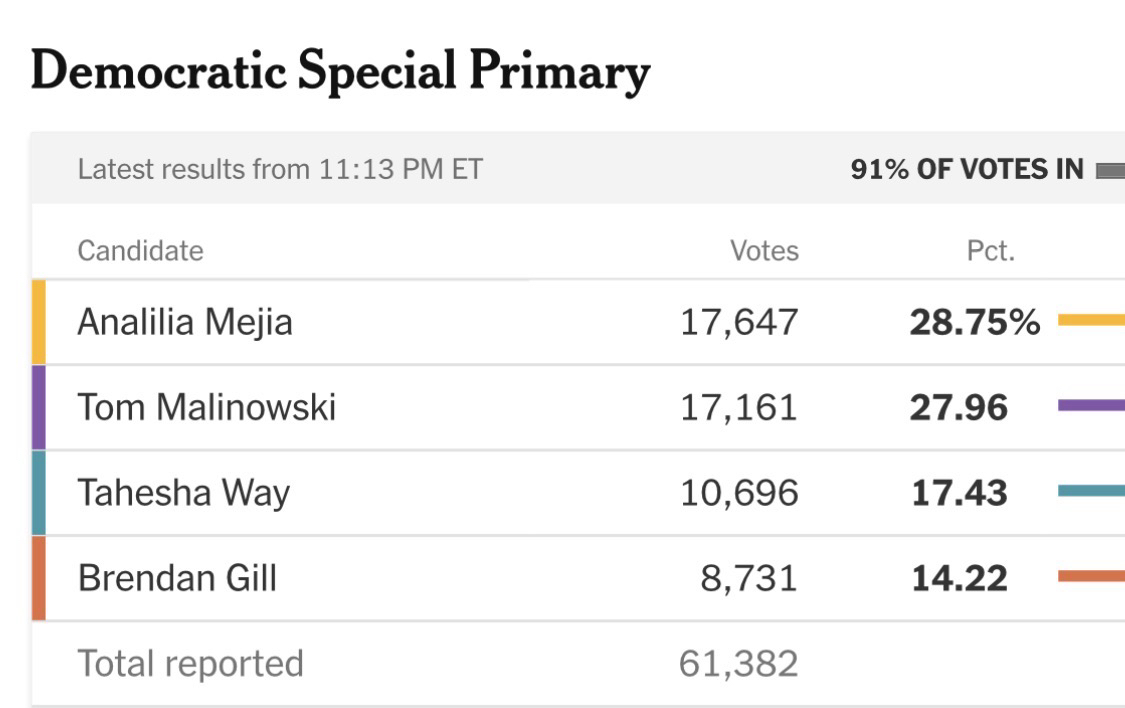Click Mejia's yellow percentage bar
The image size is (1125, 708).
1091,321
